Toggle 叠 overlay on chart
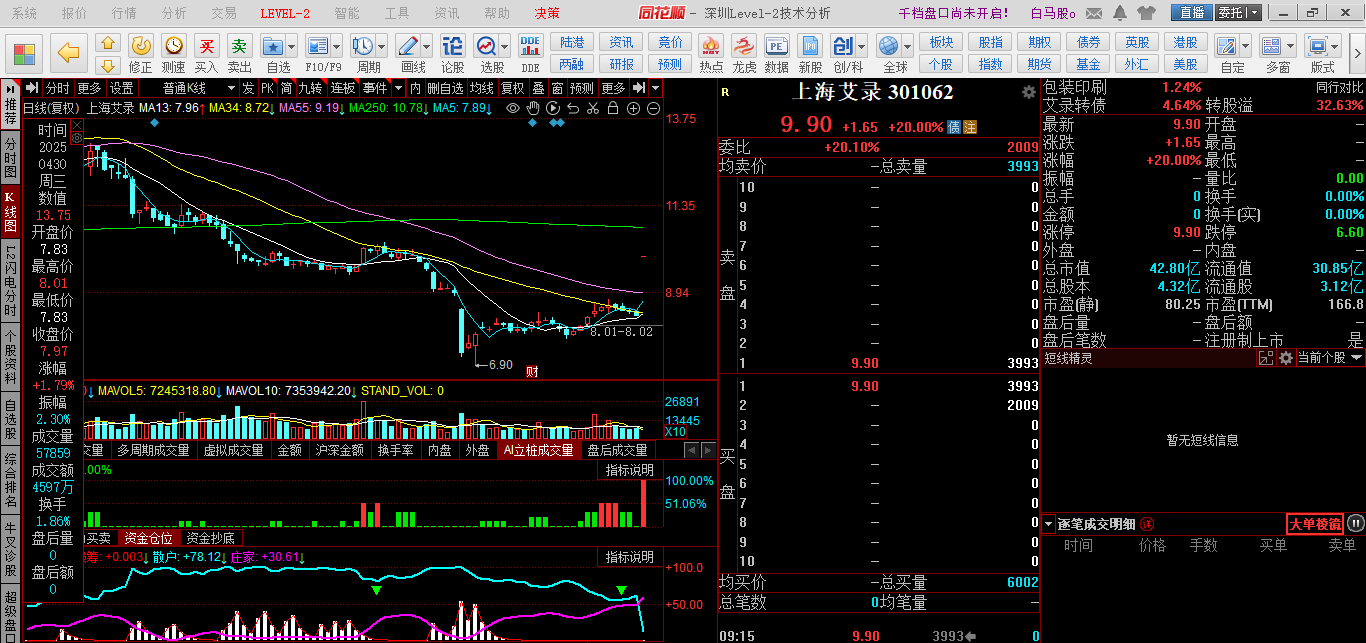This screenshot has width=1366, height=643. [538, 88]
